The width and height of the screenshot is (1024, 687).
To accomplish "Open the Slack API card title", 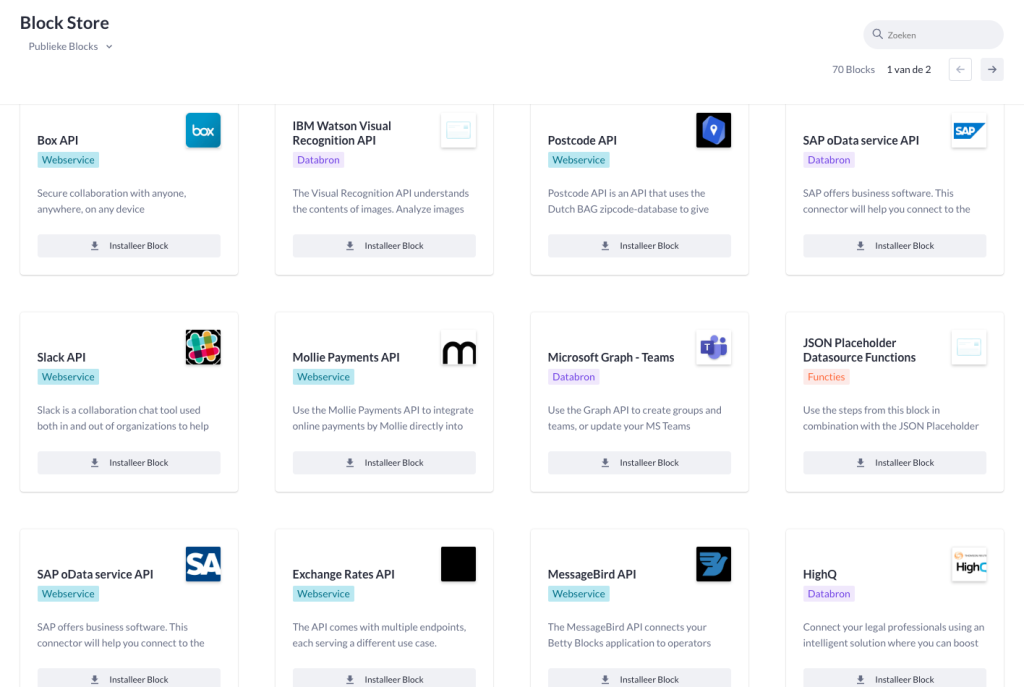I will [x=61, y=357].
